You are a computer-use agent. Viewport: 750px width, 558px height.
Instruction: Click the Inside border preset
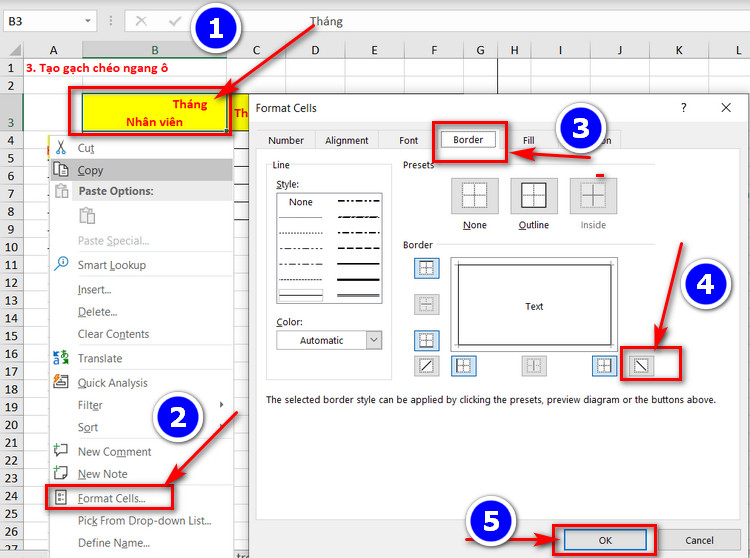593,196
